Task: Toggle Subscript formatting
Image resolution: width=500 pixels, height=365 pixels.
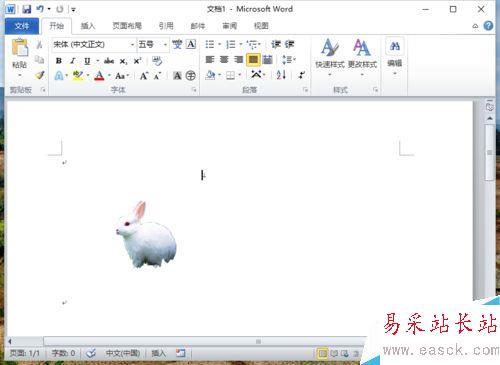Action: point(123,61)
